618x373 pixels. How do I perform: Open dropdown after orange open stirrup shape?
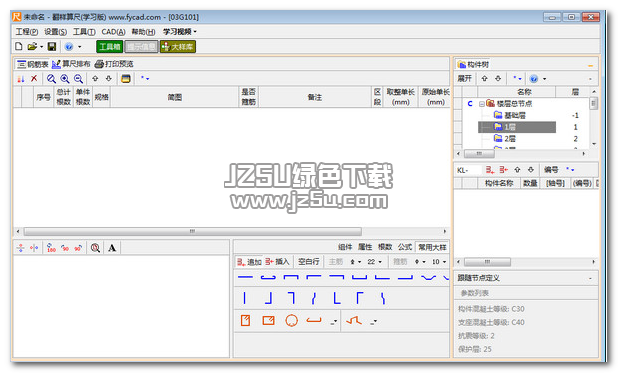coord(334,322)
